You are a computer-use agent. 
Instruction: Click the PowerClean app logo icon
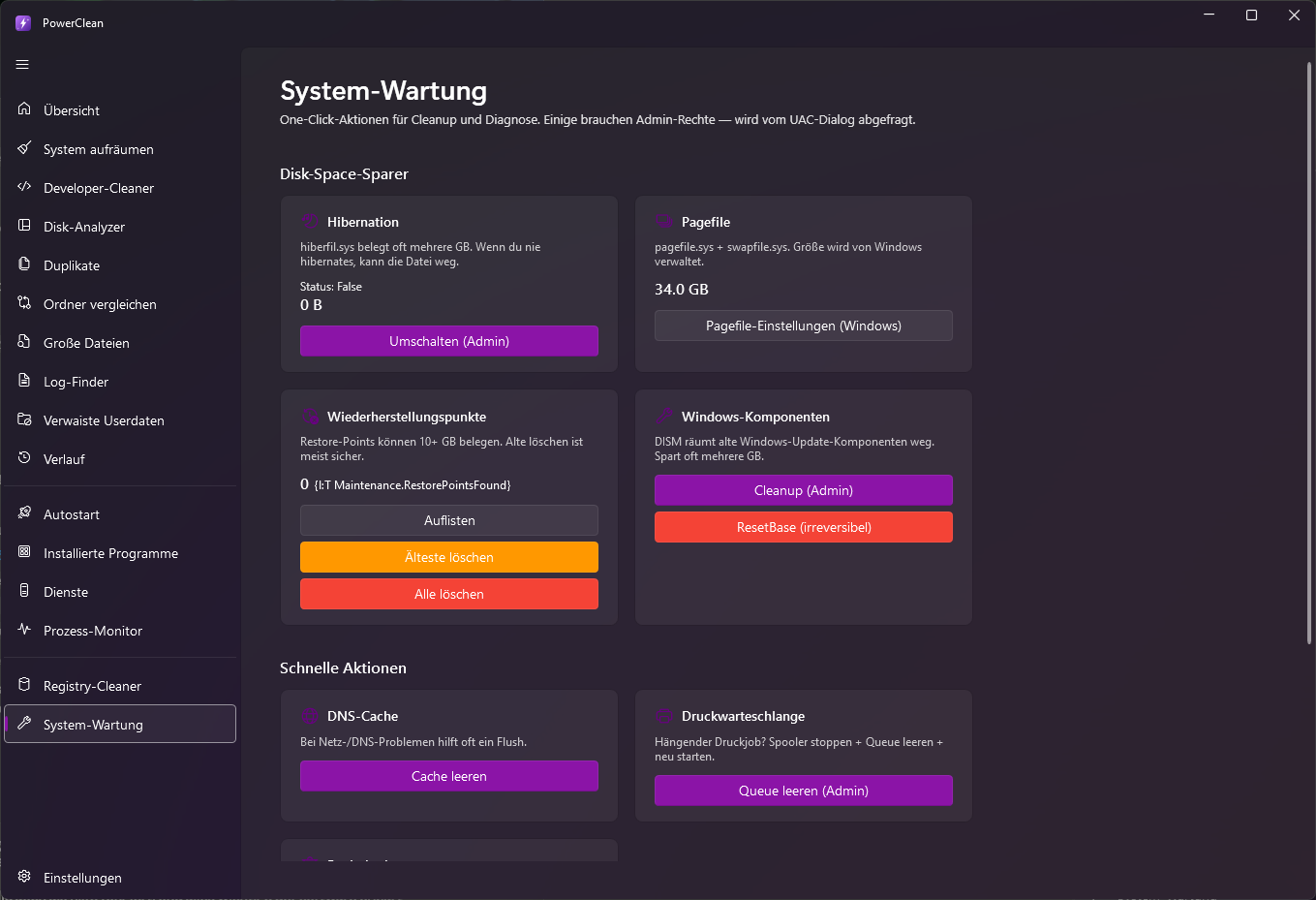[x=23, y=22]
